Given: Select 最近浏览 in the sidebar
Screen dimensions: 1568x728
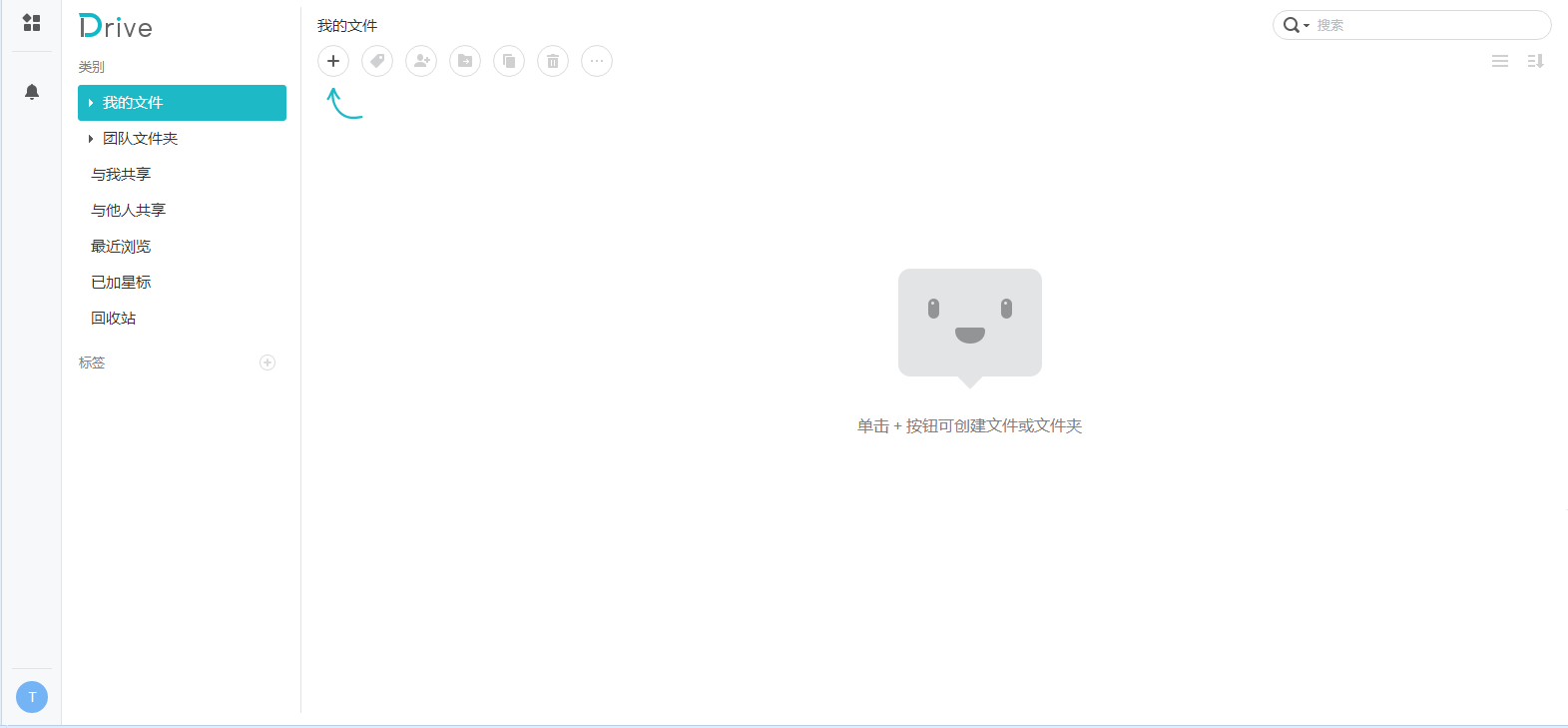Looking at the screenshot, I should (121, 247).
